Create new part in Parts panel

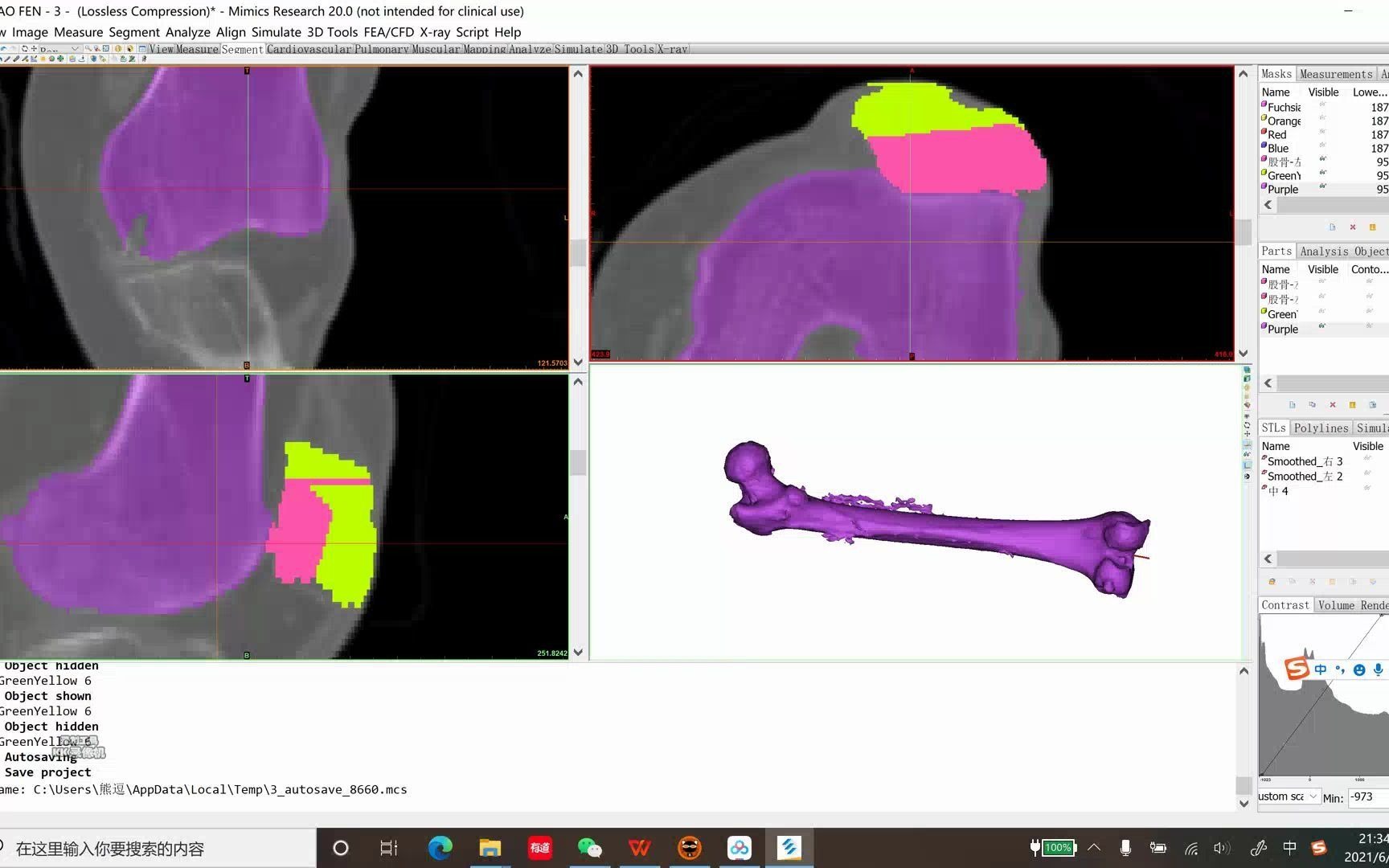click(1292, 405)
